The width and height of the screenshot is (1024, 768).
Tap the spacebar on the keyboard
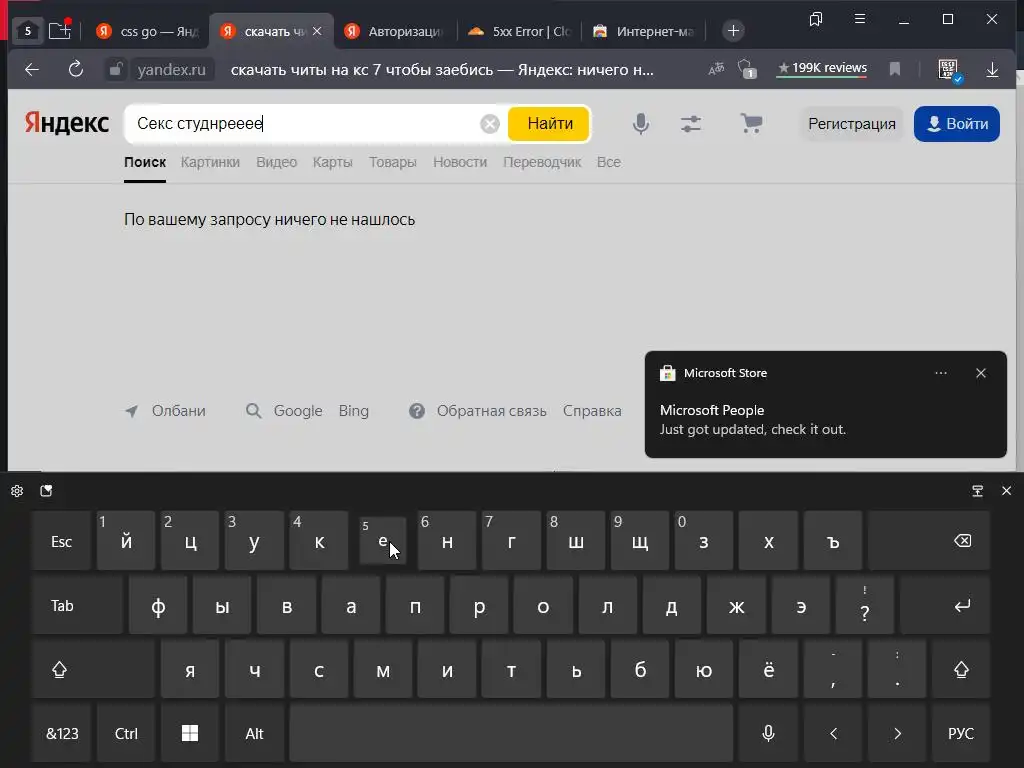(511, 733)
